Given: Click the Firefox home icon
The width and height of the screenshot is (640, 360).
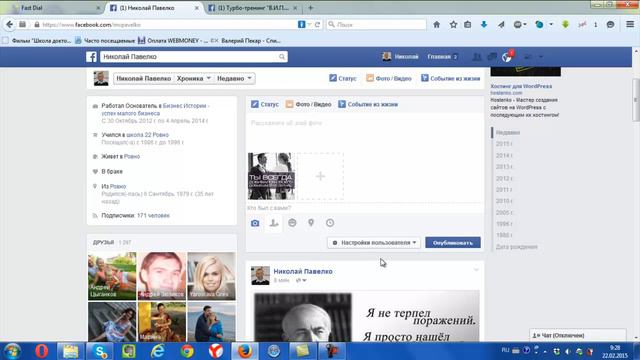Looking at the screenshot, I should coord(436,24).
